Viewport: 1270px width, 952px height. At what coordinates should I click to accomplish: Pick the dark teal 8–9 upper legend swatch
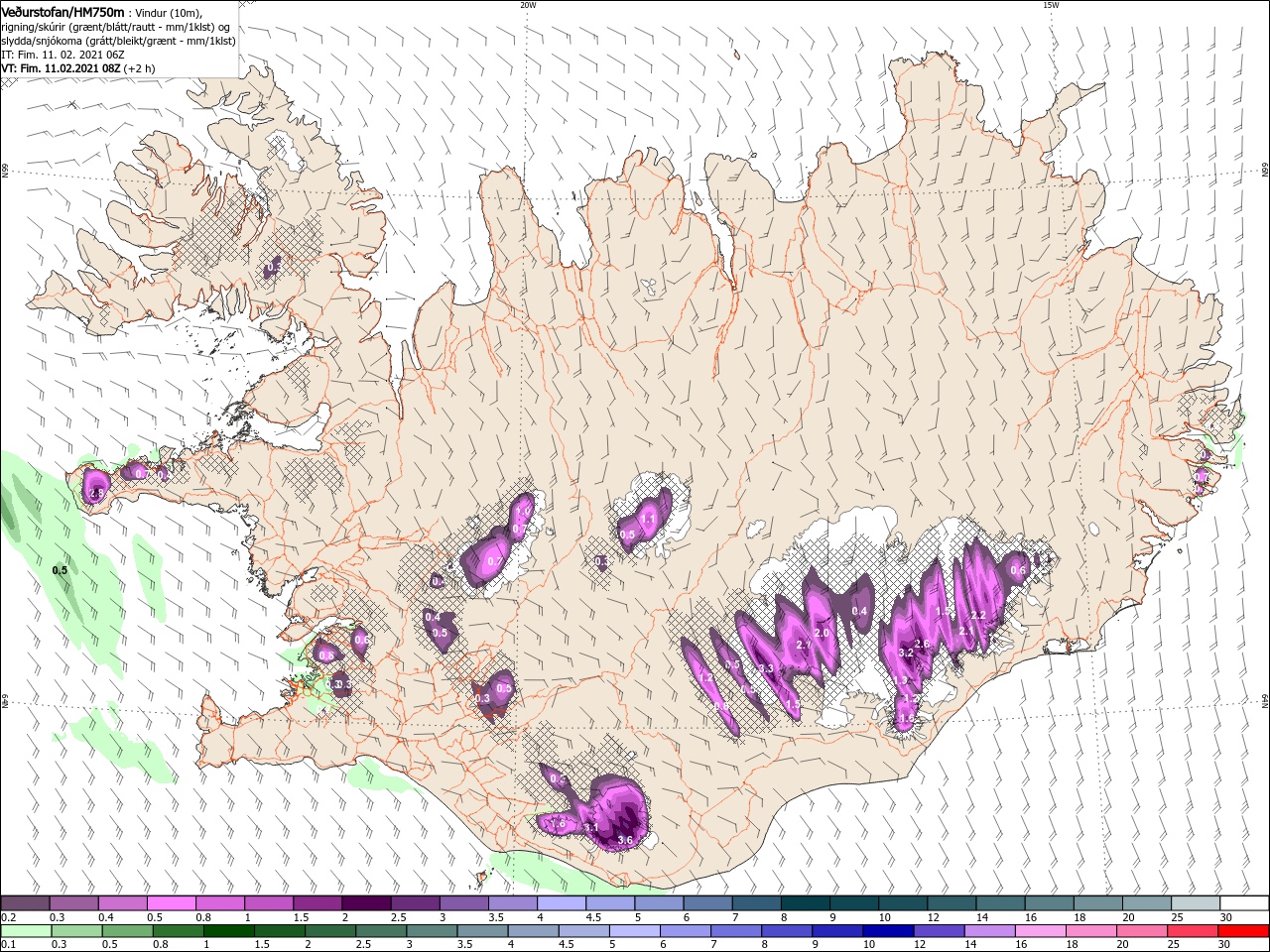(x=803, y=903)
